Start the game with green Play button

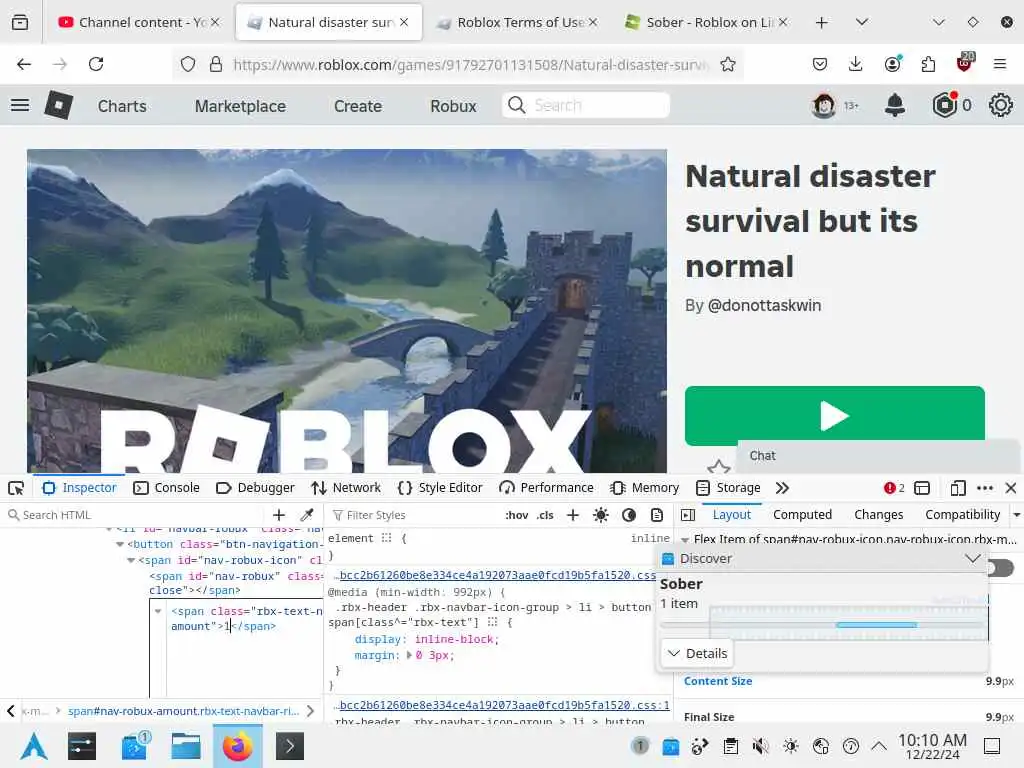[x=834, y=416]
